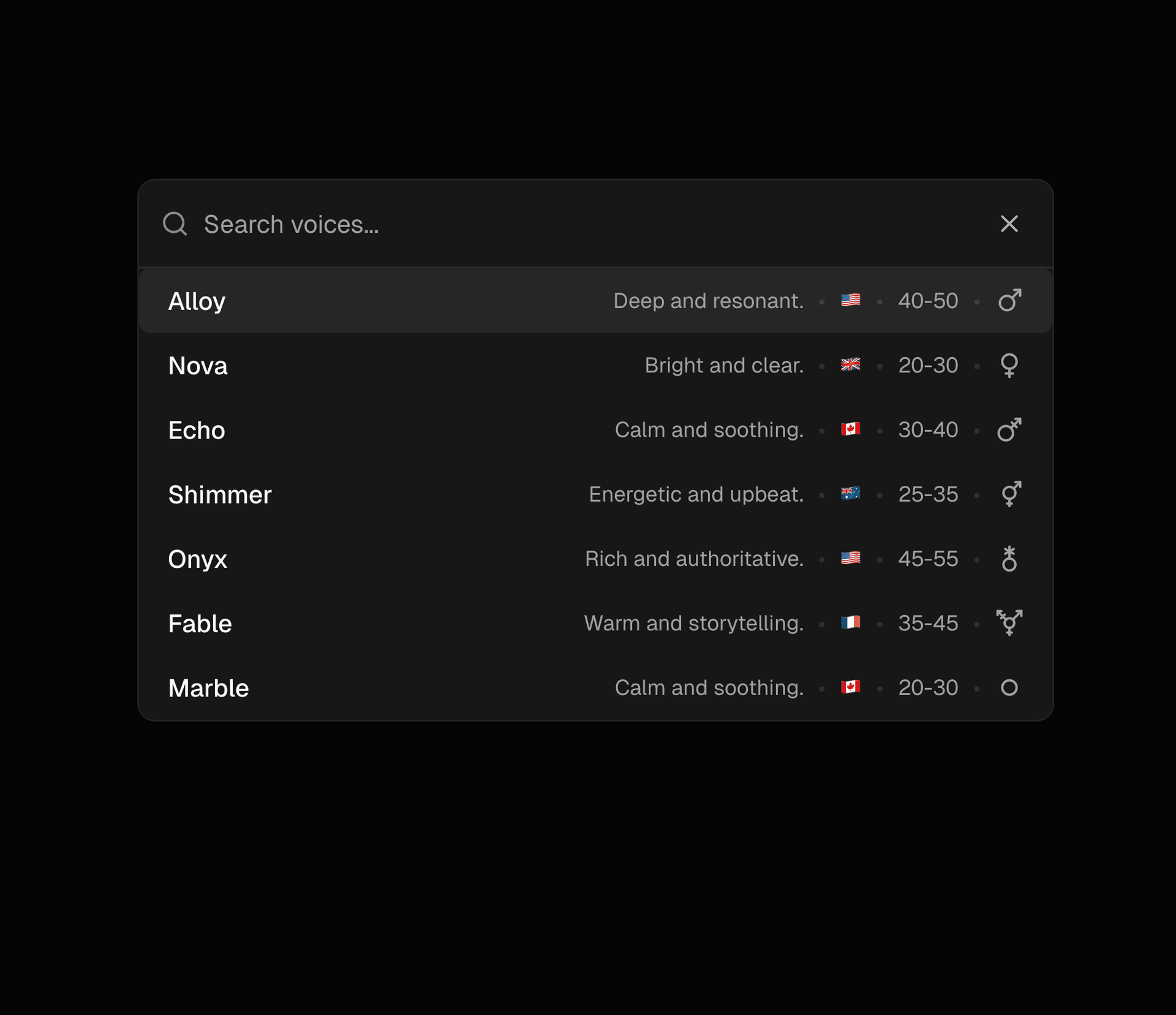Image resolution: width=1176 pixels, height=1015 pixels.
Task: Click the circle gender icon on Marble row
Action: (1009, 688)
